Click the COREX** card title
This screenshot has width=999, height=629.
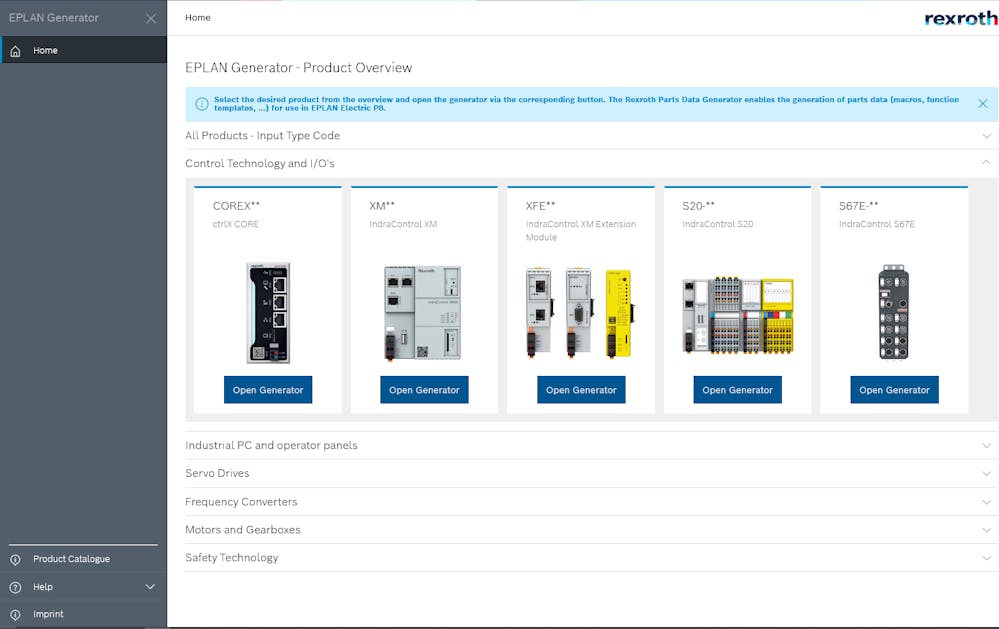coord(236,206)
